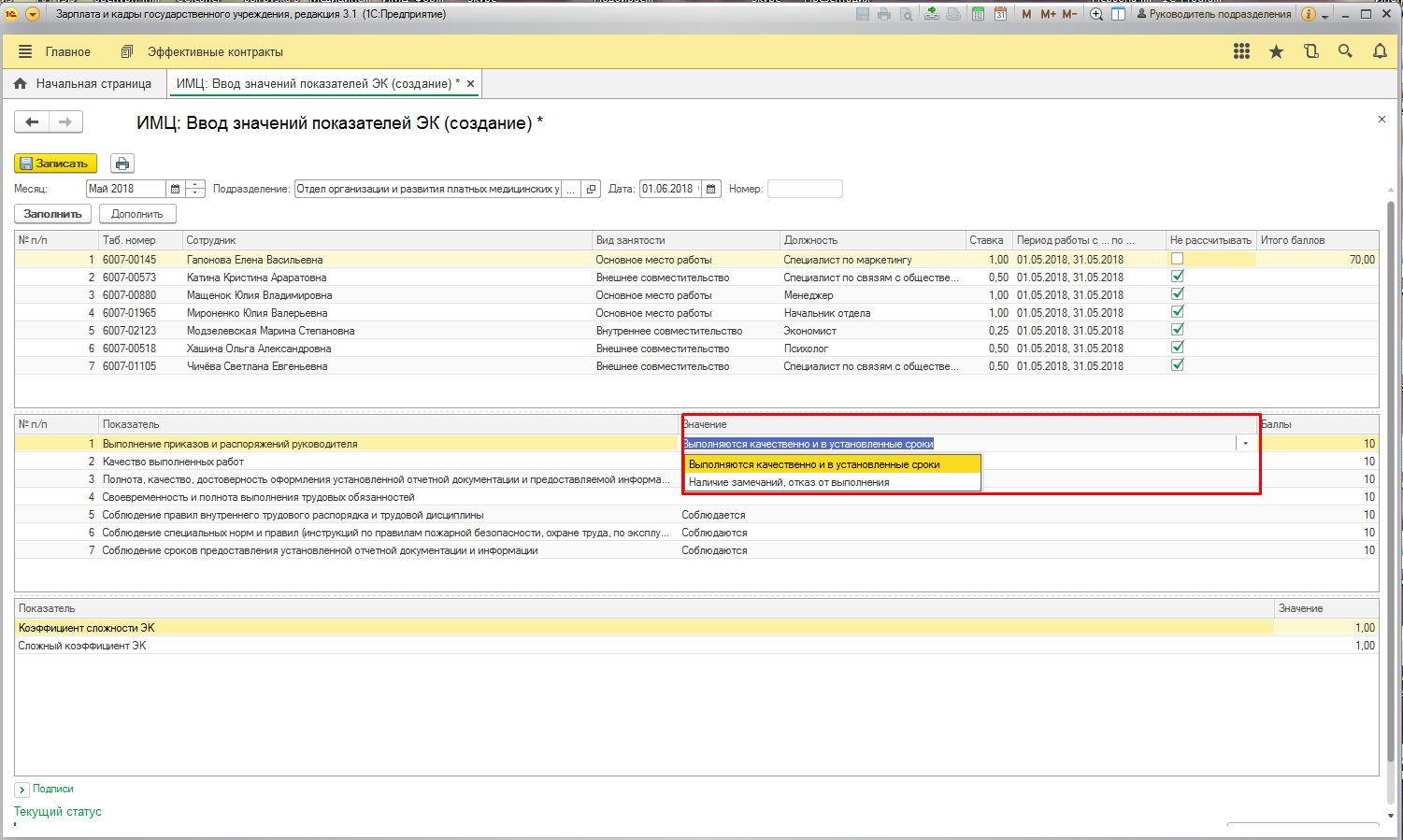Screen dimensions: 1403x840
Task: Open the calculator icon in the title toolbar
Action: [x=978, y=14]
